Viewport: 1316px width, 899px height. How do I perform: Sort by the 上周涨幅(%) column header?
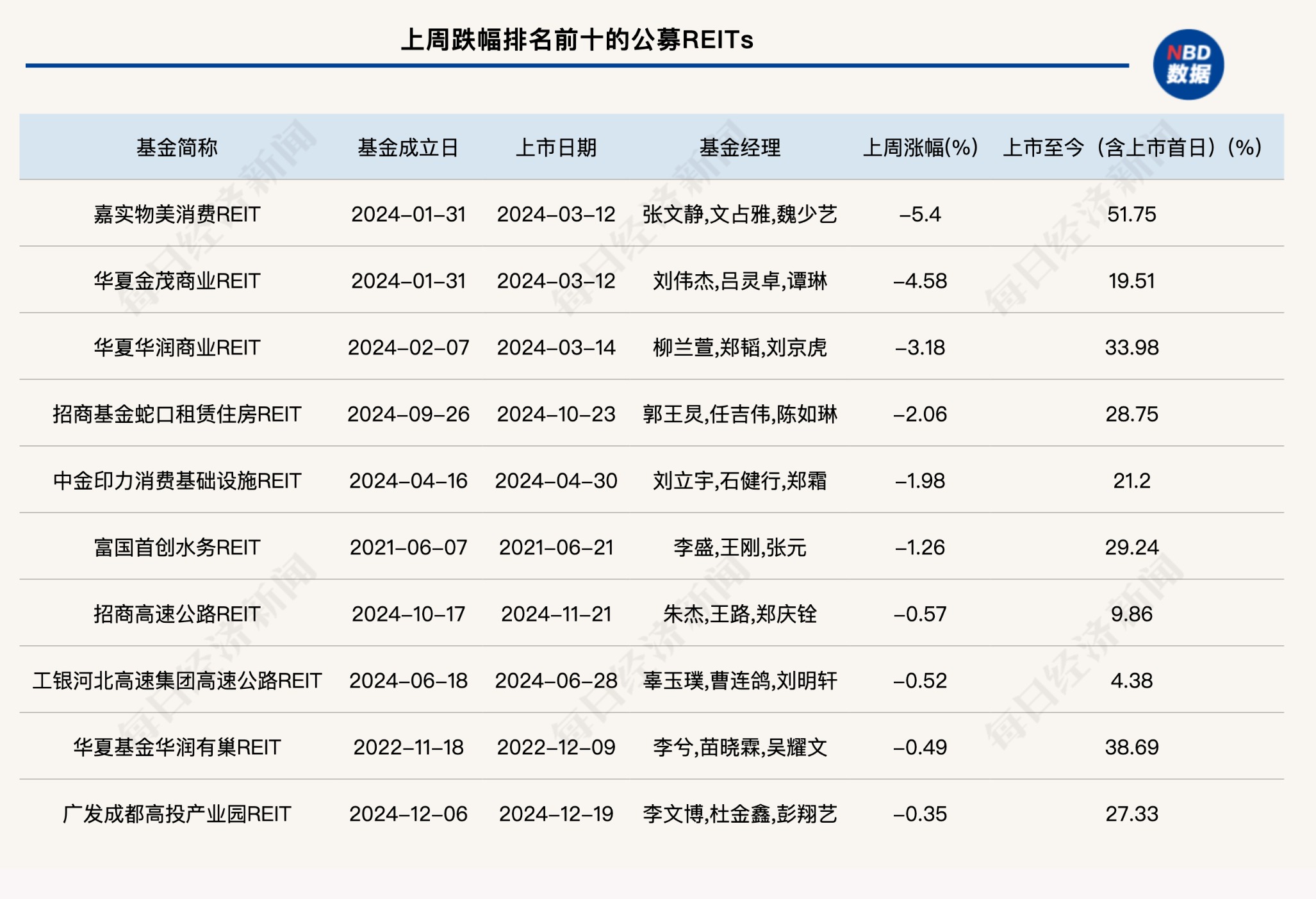pyautogui.click(x=921, y=146)
